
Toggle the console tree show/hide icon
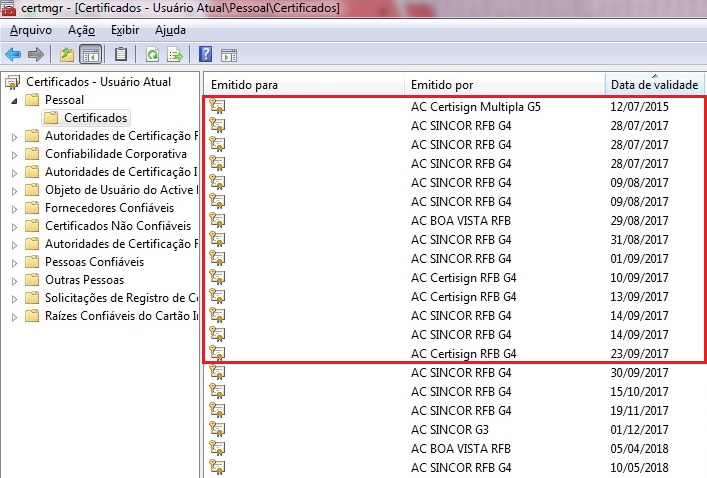click(x=91, y=55)
